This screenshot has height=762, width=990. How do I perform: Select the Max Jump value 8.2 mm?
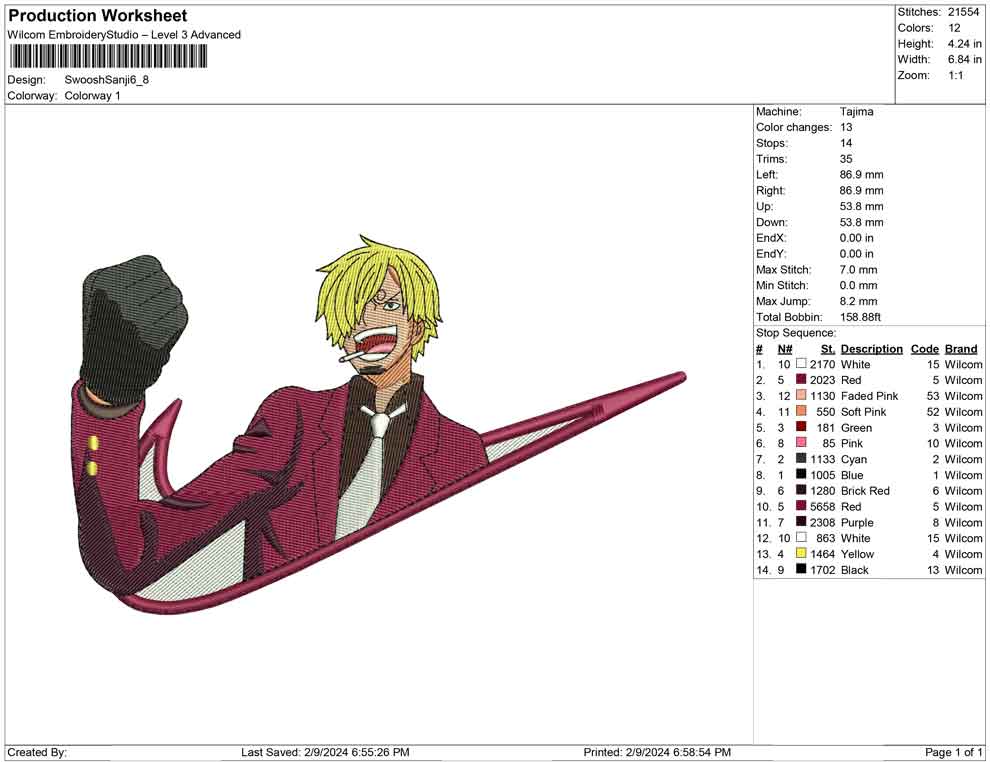[x=859, y=301]
